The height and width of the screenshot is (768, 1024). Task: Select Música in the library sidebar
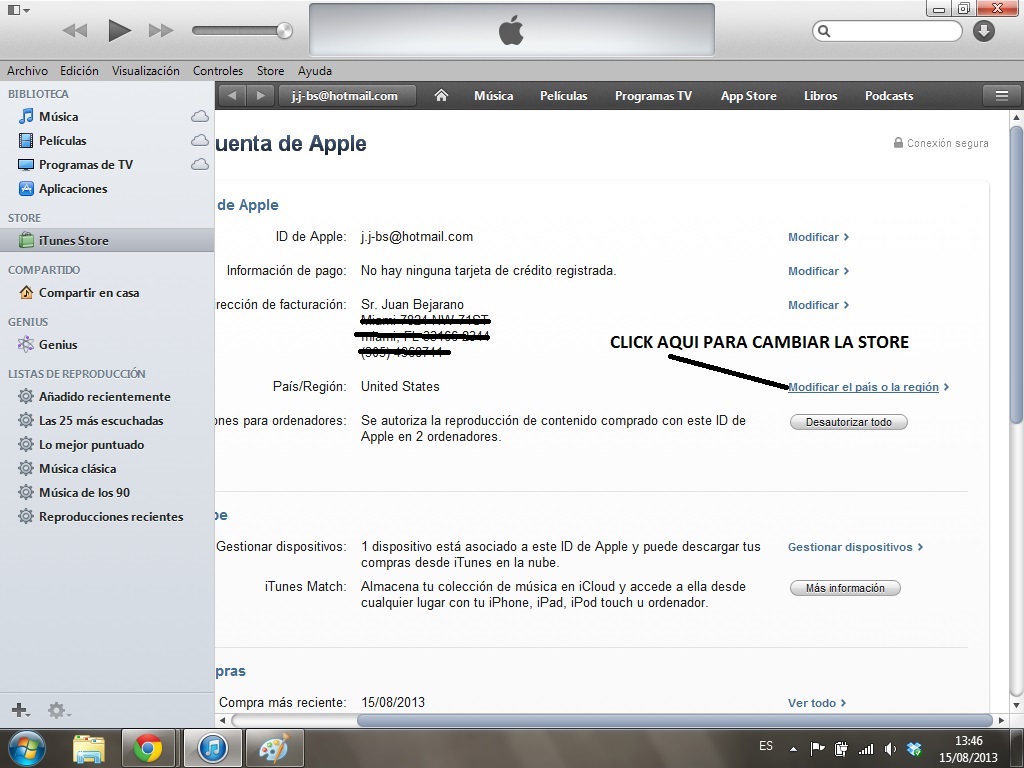[x=59, y=117]
